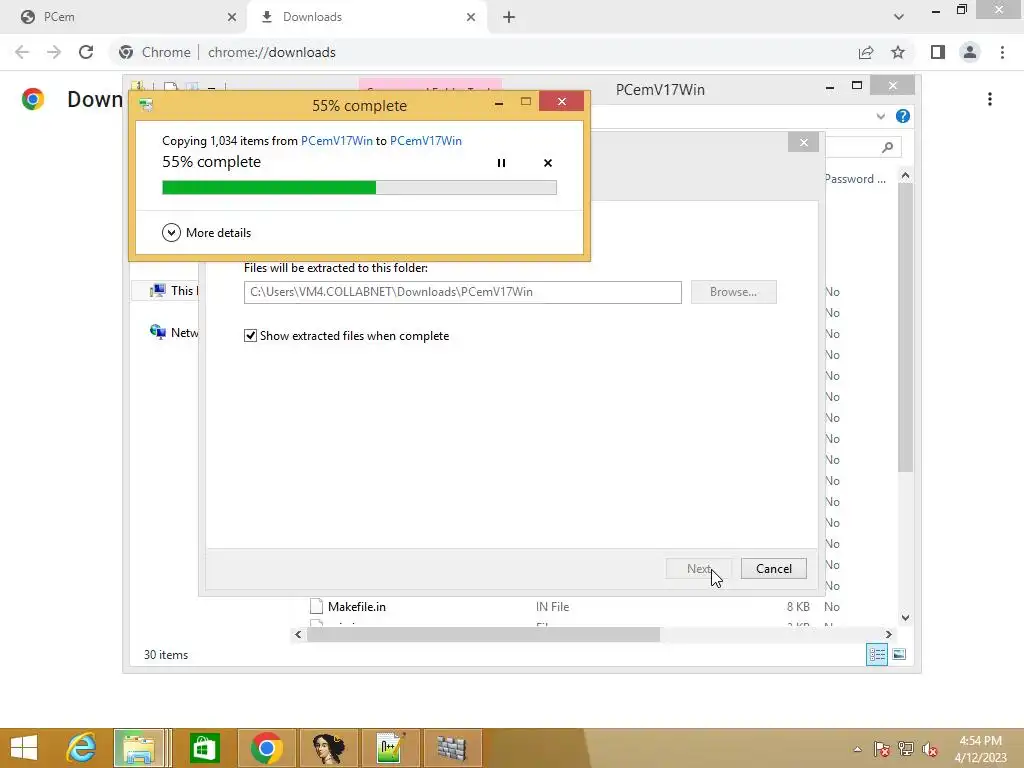Share this page icon in Chrome

866,52
